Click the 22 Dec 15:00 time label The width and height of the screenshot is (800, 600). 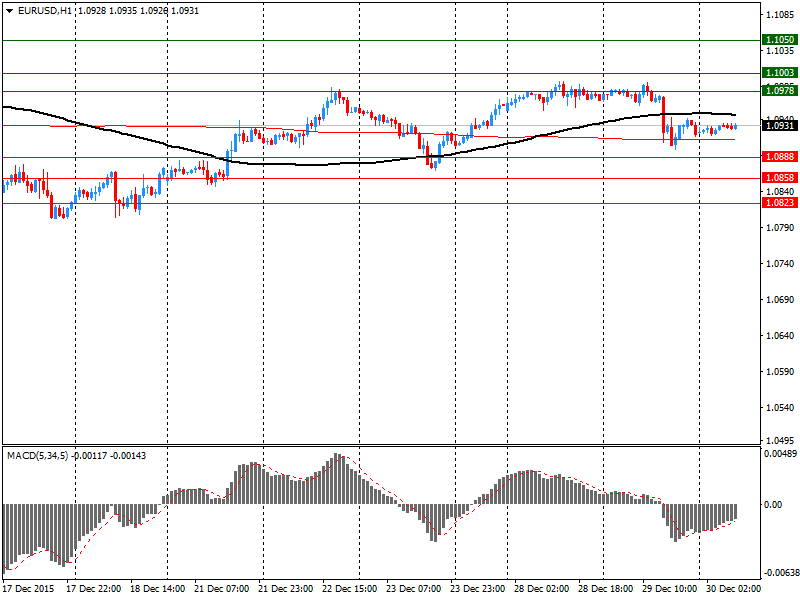point(349,589)
